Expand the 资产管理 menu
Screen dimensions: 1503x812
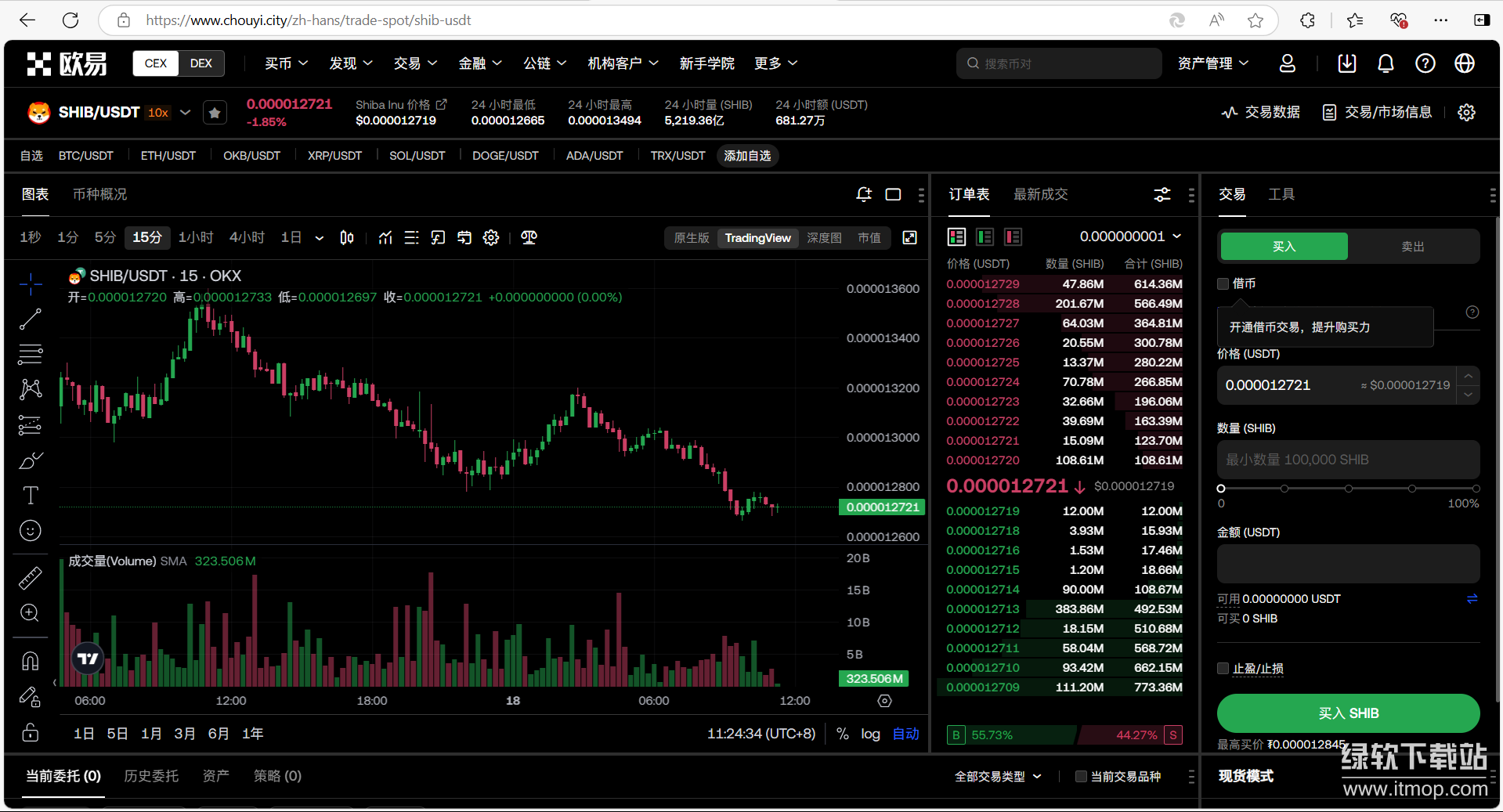click(1212, 63)
